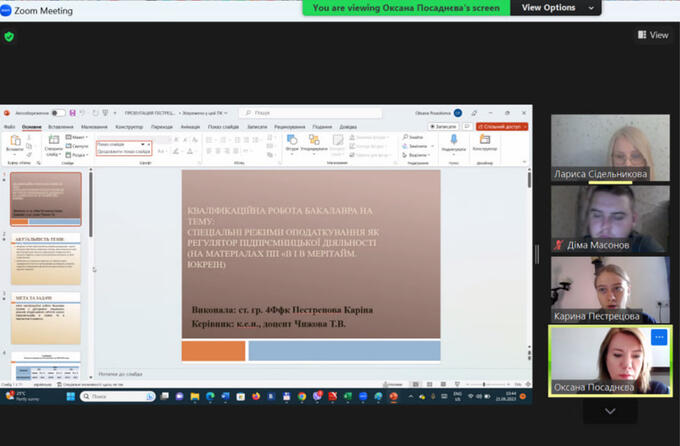This screenshot has height=446, width=680.
Task: Click the Windows Start button on the taskbar
Action: [67, 397]
